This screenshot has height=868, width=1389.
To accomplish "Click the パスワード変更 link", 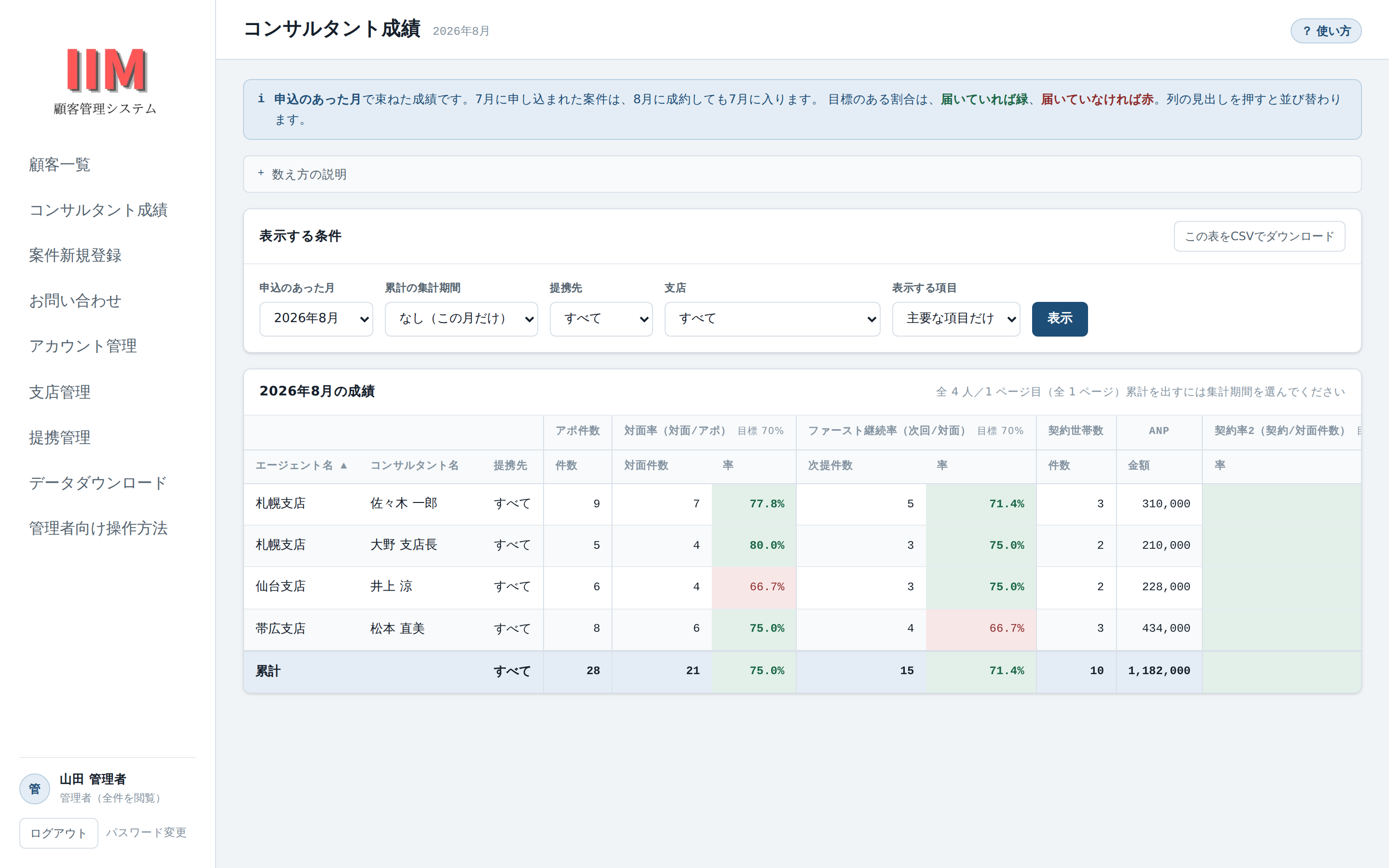I will click(x=146, y=832).
